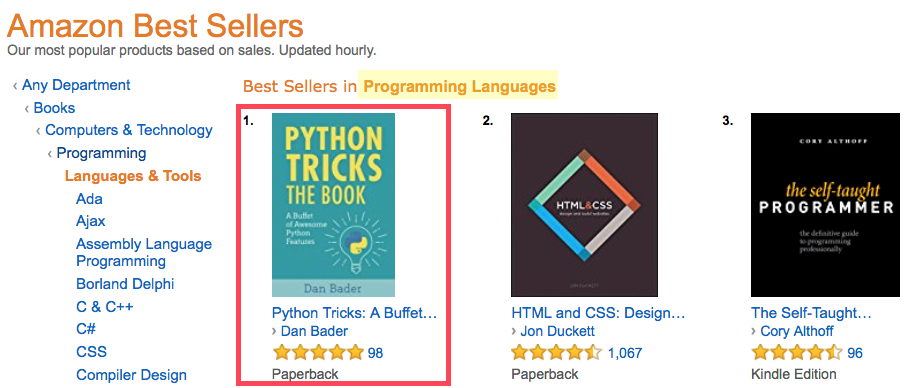
Task: Navigate to Computers & Technology category
Action: click(x=129, y=130)
